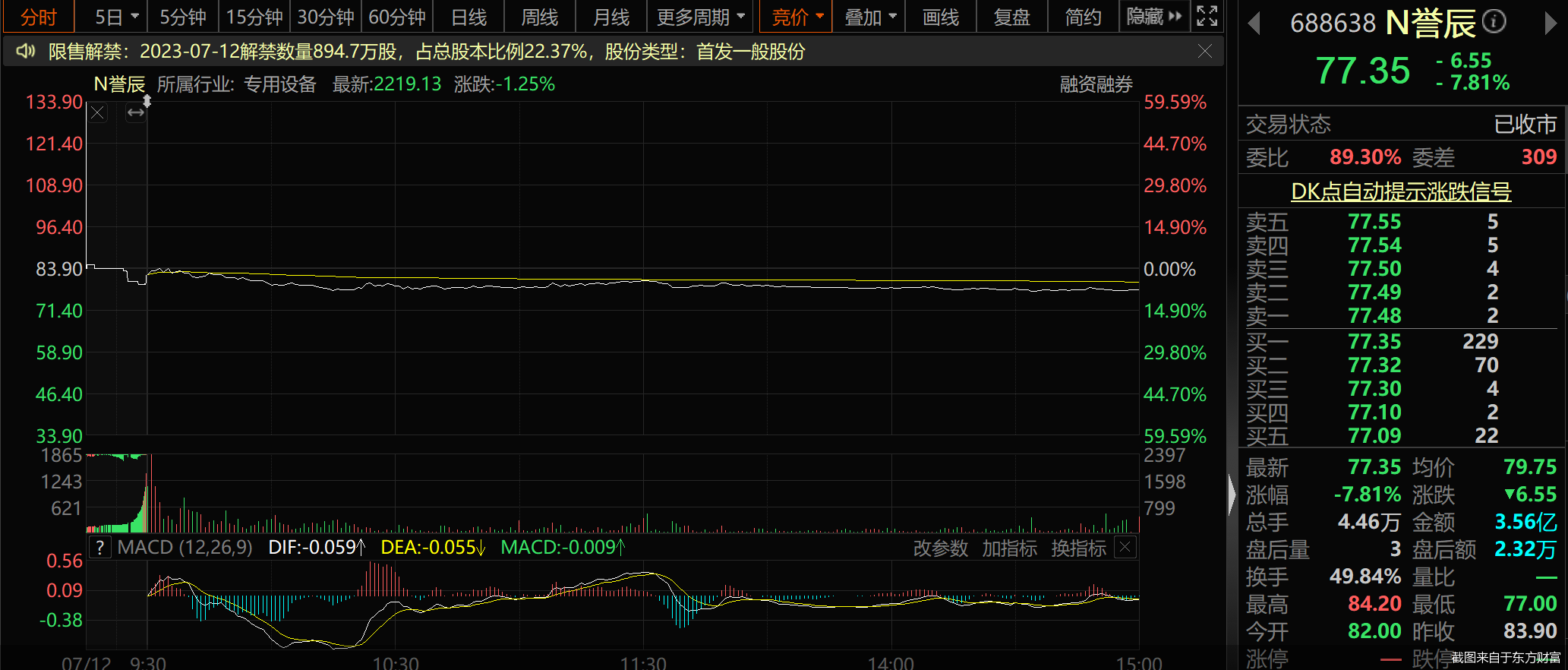
Task: Go to previous stock with left arrow
Action: click(x=1254, y=24)
